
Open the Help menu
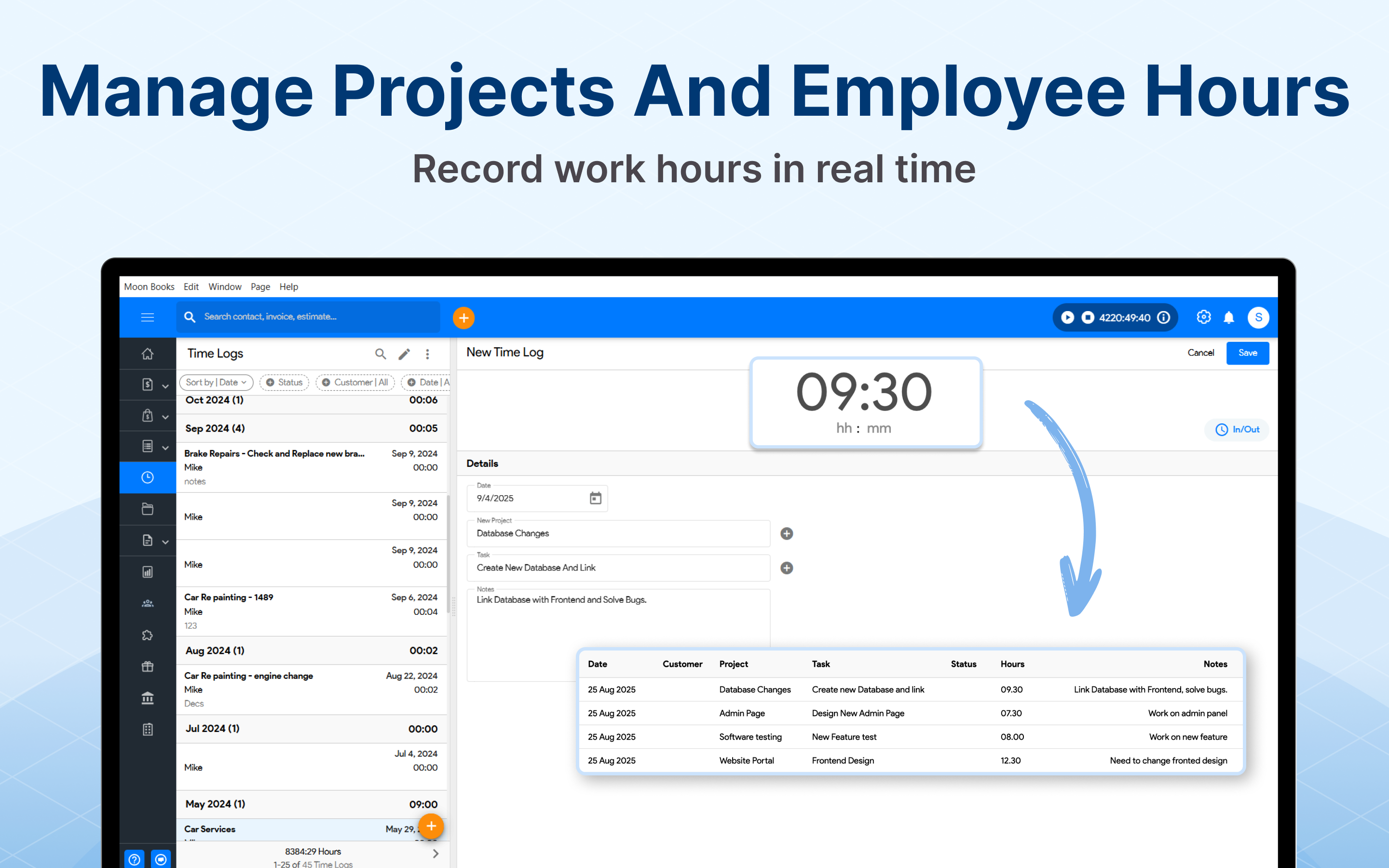[289, 286]
